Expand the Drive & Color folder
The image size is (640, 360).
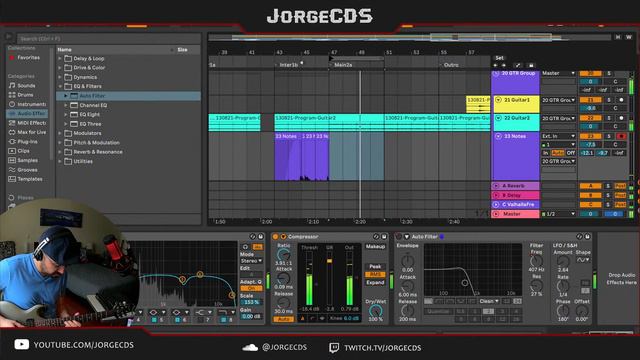point(60,68)
